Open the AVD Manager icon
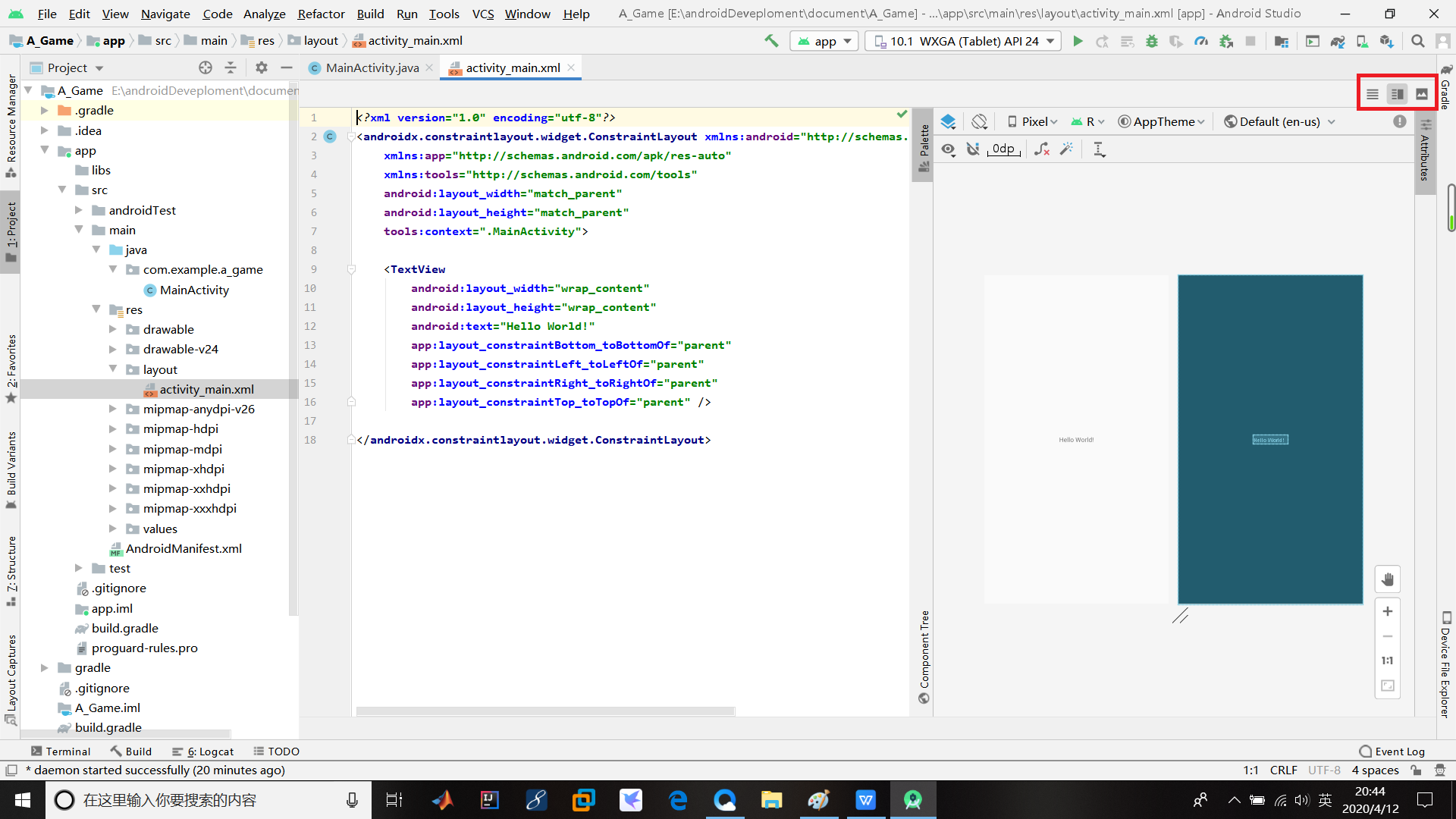 point(1363,41)
